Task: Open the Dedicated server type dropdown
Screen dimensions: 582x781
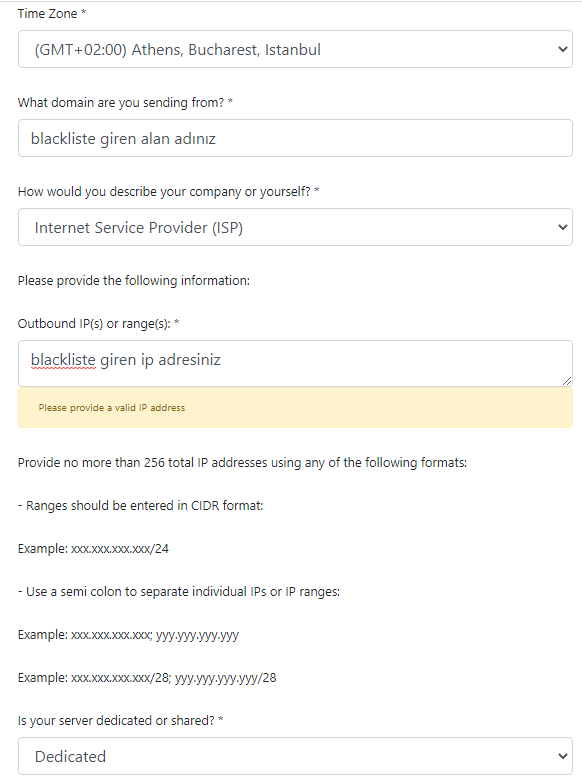Action: (x=295, y=756)
